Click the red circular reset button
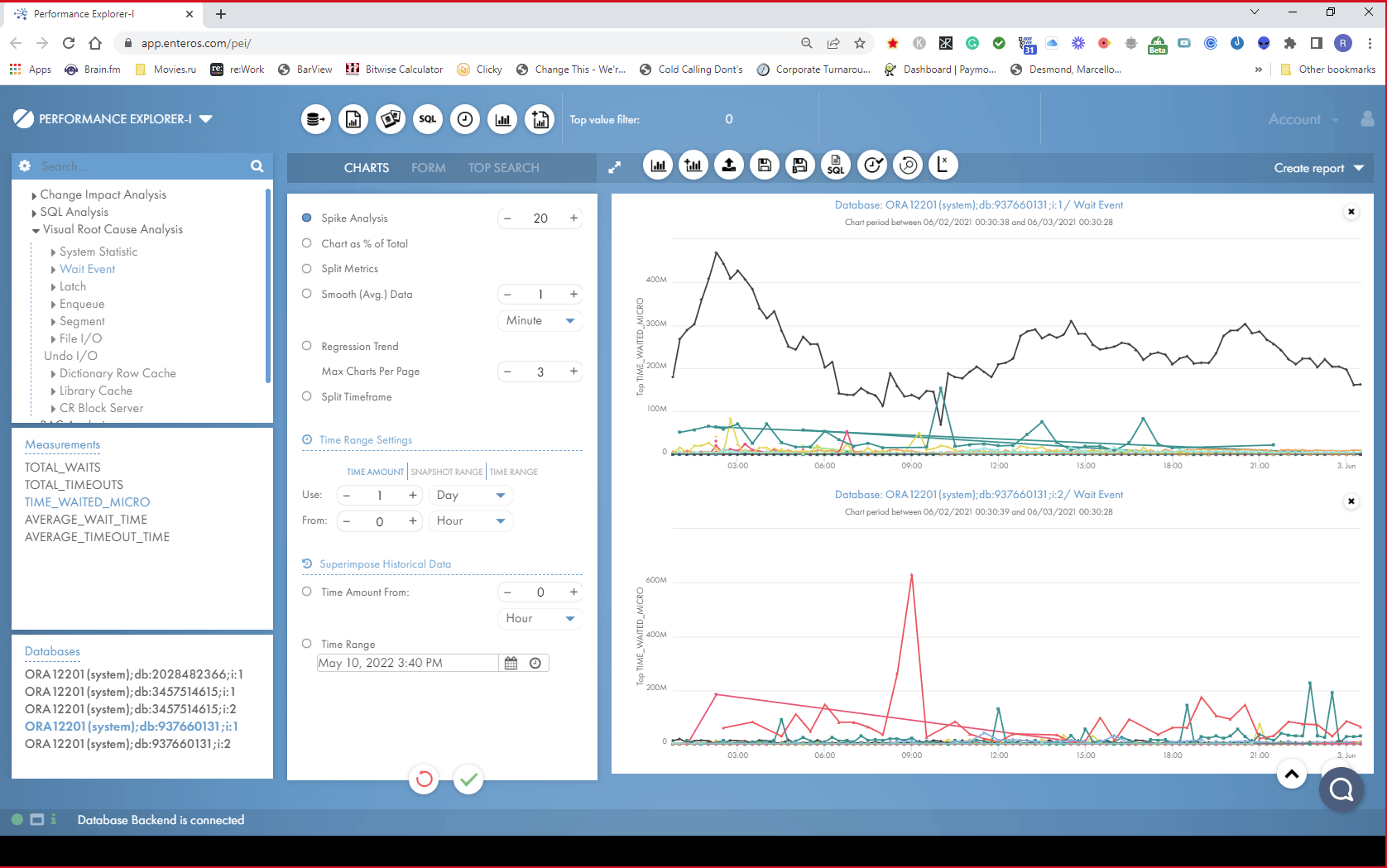The width and height of the screenshot is (1387, 868). (424, 779)
